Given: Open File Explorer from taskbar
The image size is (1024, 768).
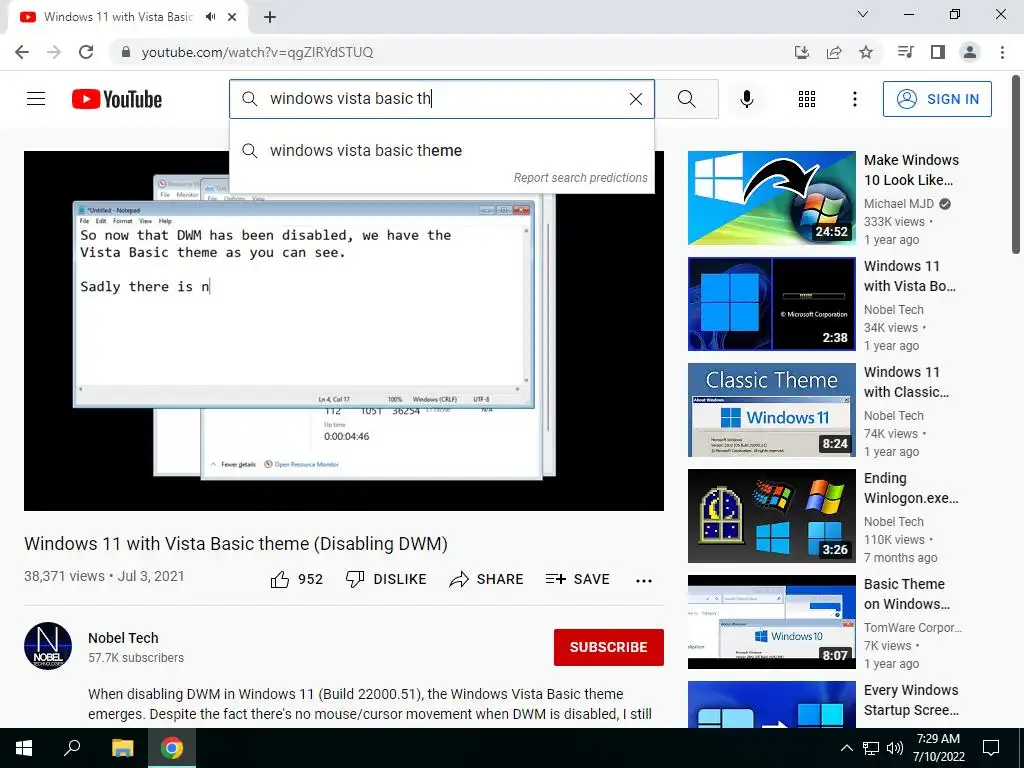Looking at the screenshot, I should click(122, 748).
